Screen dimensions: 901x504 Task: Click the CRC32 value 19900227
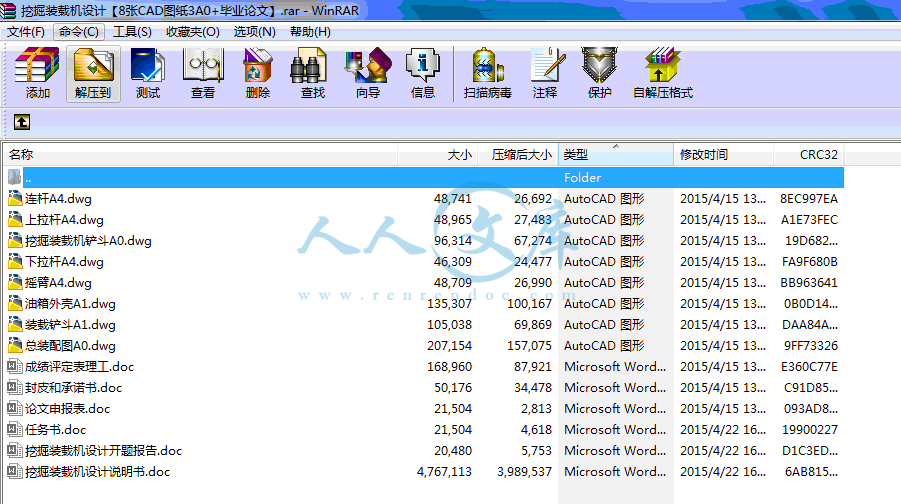click(x=810, y=430)
